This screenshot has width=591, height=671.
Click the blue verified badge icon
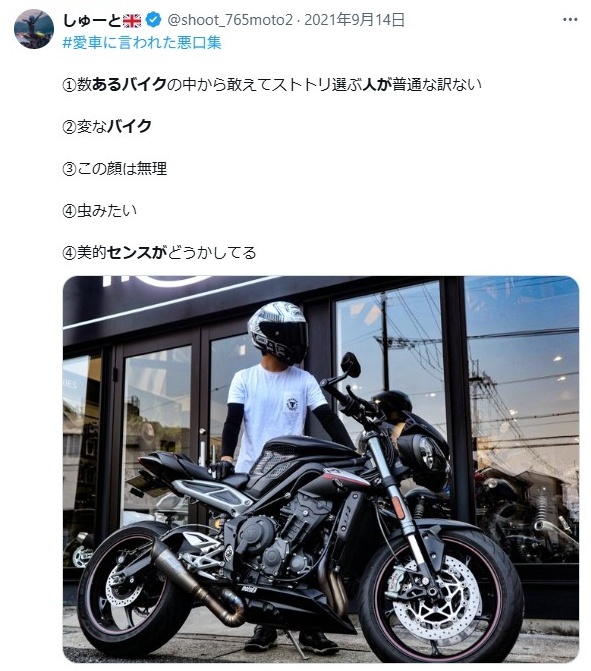pos(153,20)
